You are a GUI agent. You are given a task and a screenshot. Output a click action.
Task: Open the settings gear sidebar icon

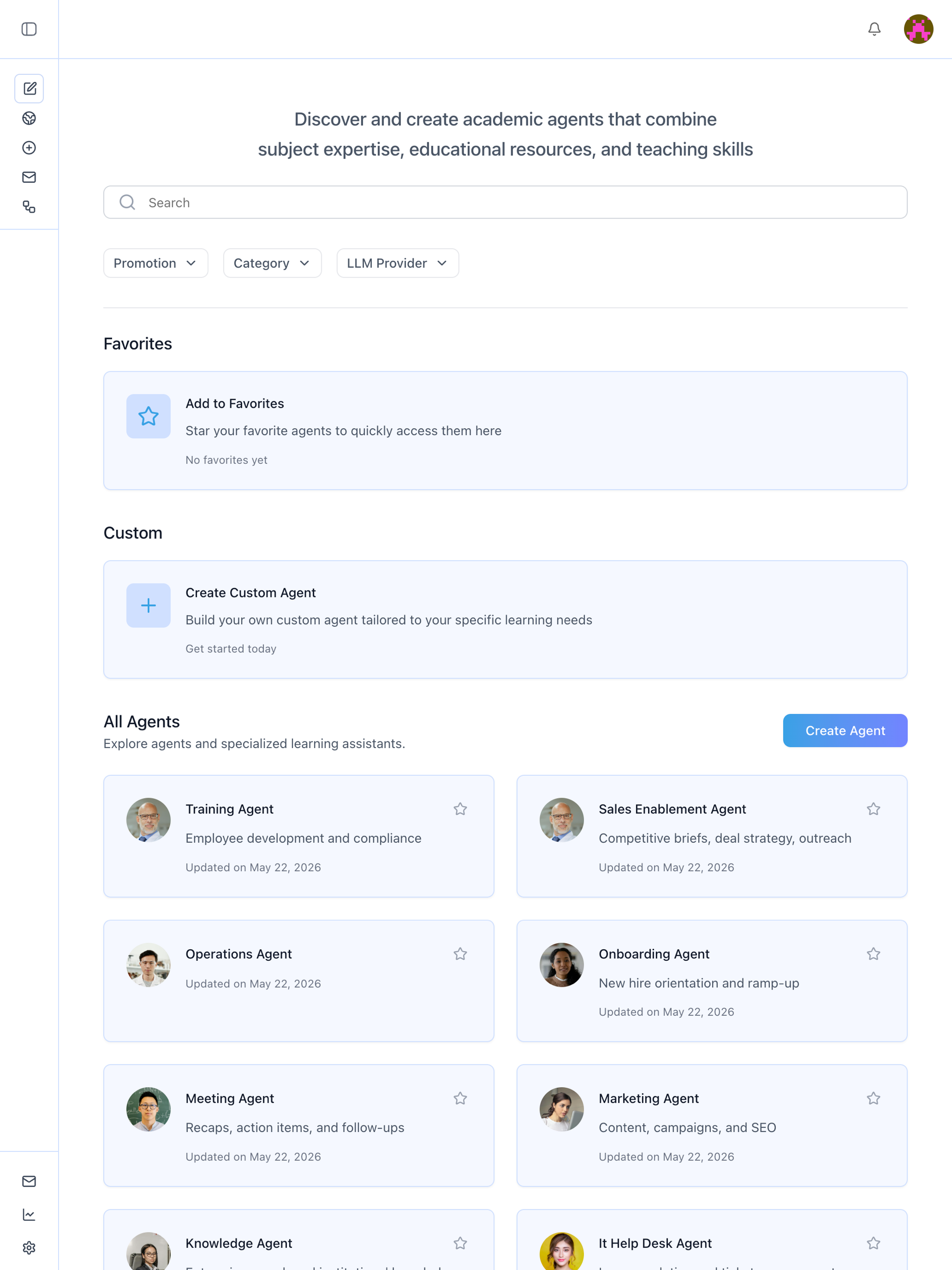(x=29, y=1248)
